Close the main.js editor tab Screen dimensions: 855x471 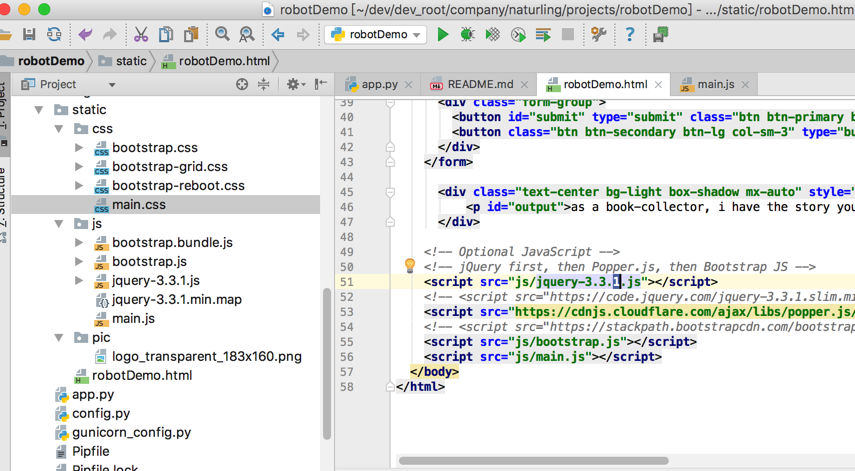[745, 85]
